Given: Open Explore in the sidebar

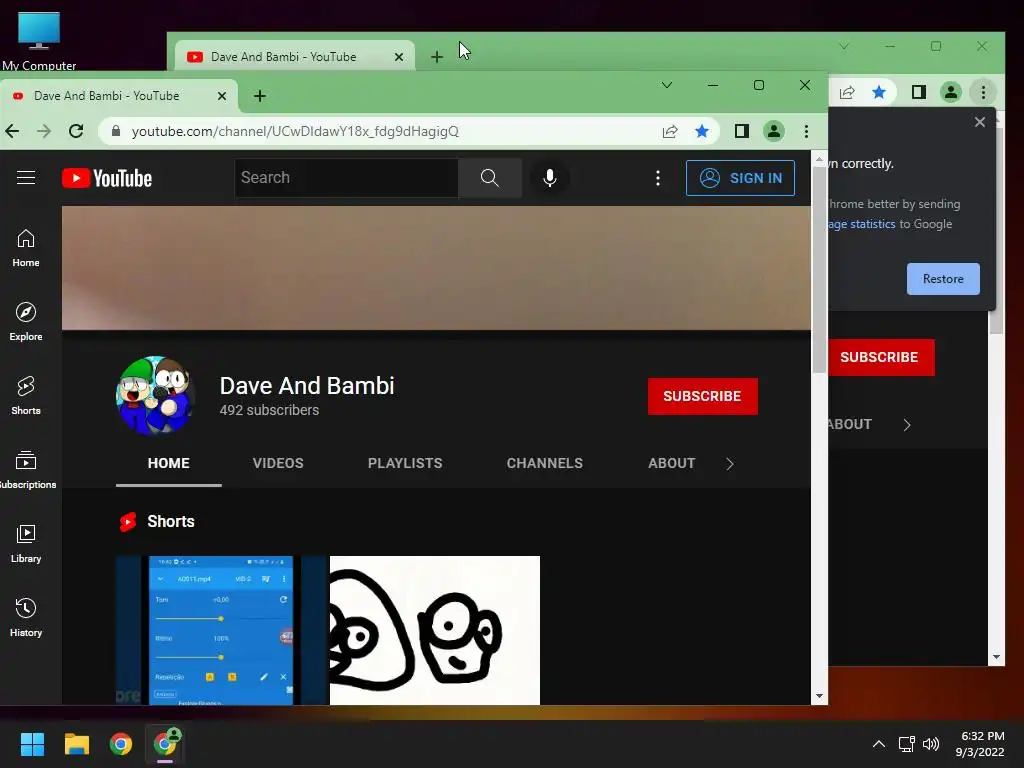Looking at the screenshot, I should pos(26,322).
